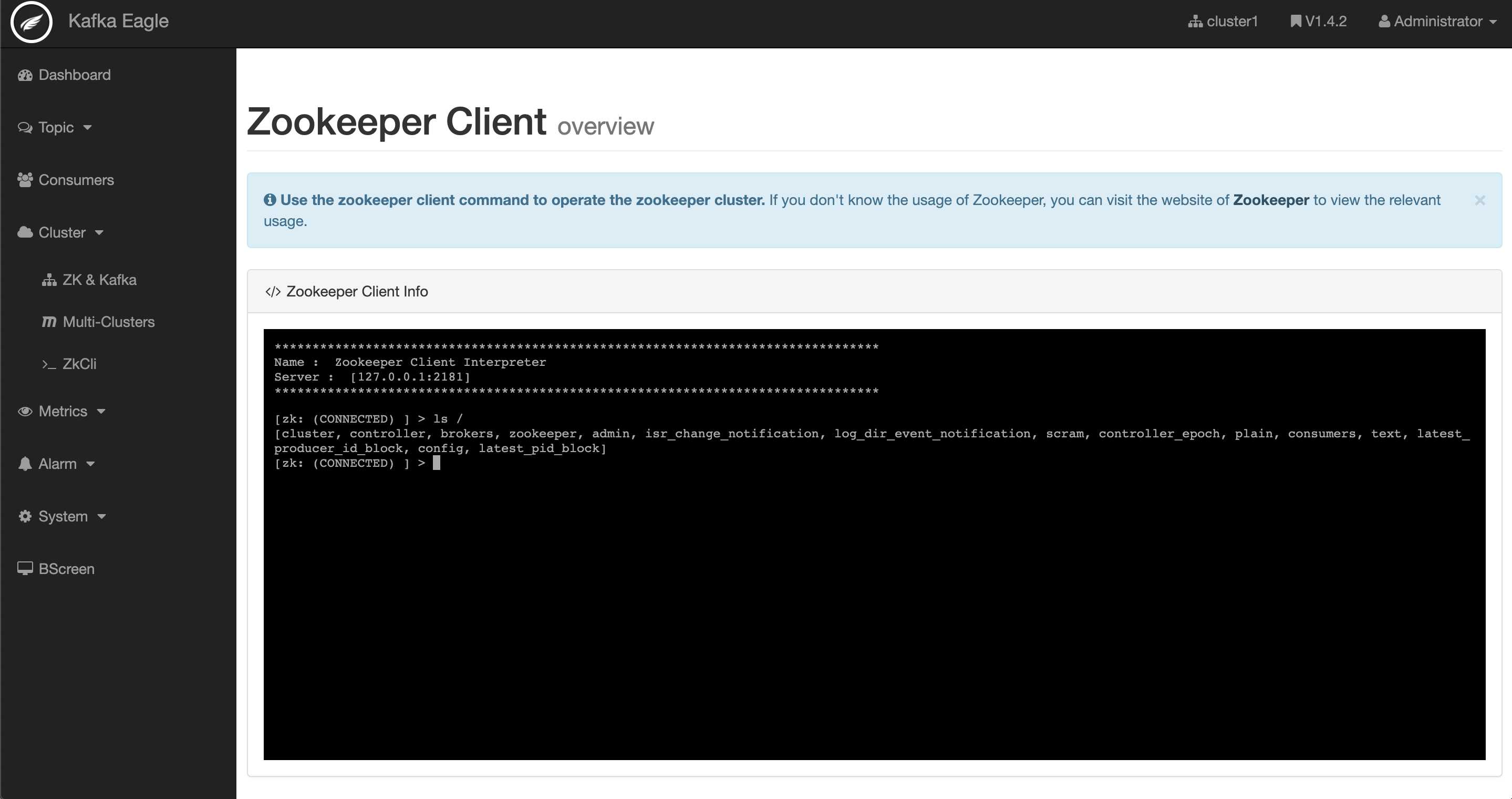Image resolution: width=1512 pixels, height=799 pixels.
Task: Open ZK & Kafka submenu item
Action: tap(100, 280)
